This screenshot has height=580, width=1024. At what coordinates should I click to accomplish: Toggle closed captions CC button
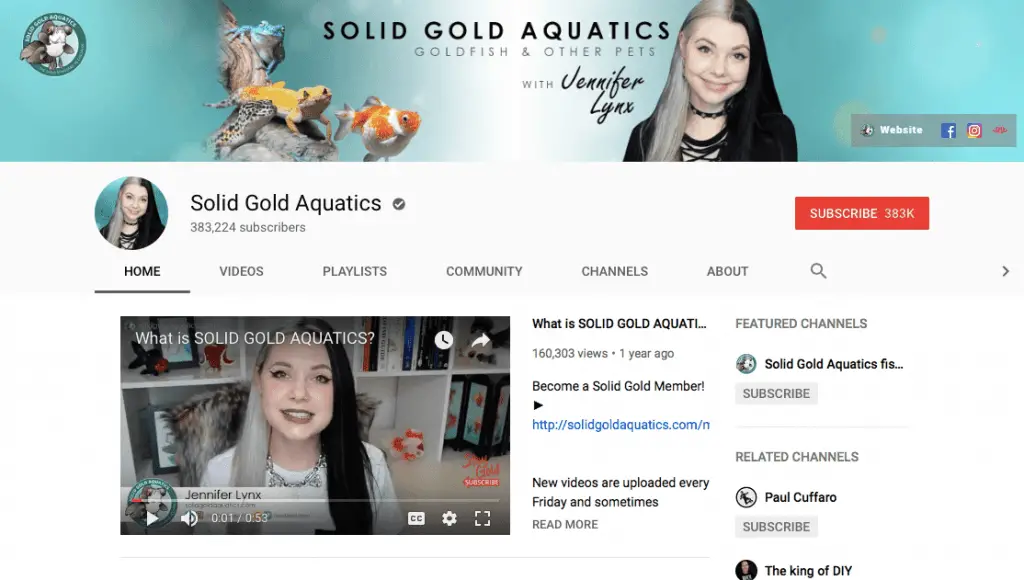click(416, 519)
